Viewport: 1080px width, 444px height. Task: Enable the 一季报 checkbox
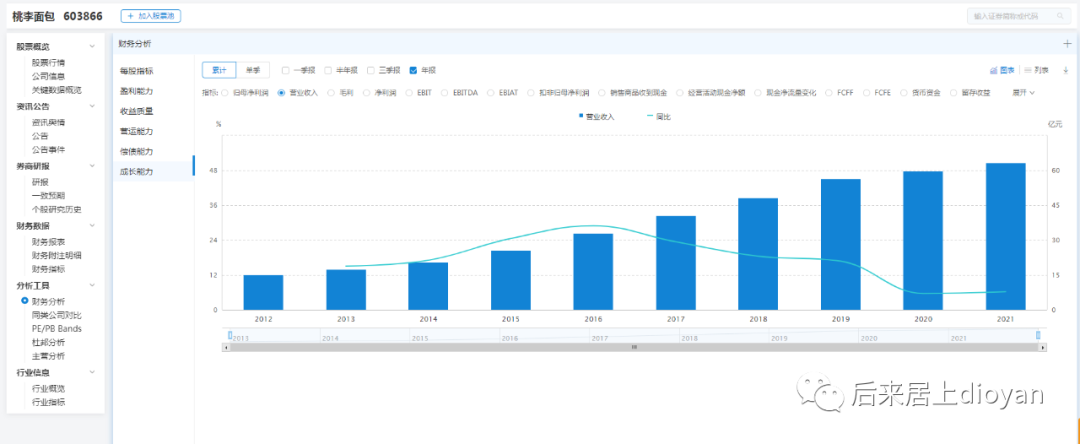(x=286, y=70)
